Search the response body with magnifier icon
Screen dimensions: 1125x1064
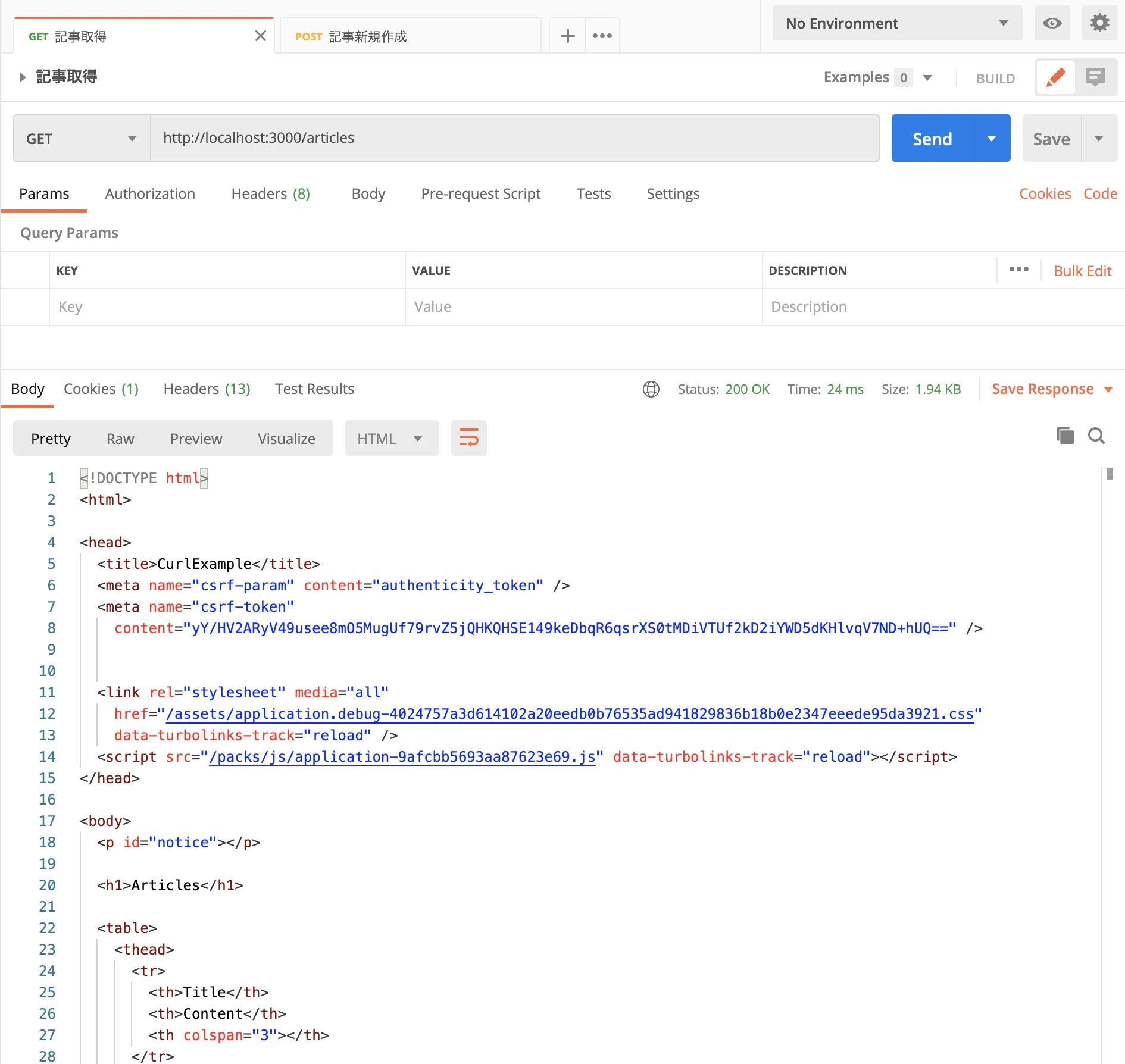pos(1096,436)
